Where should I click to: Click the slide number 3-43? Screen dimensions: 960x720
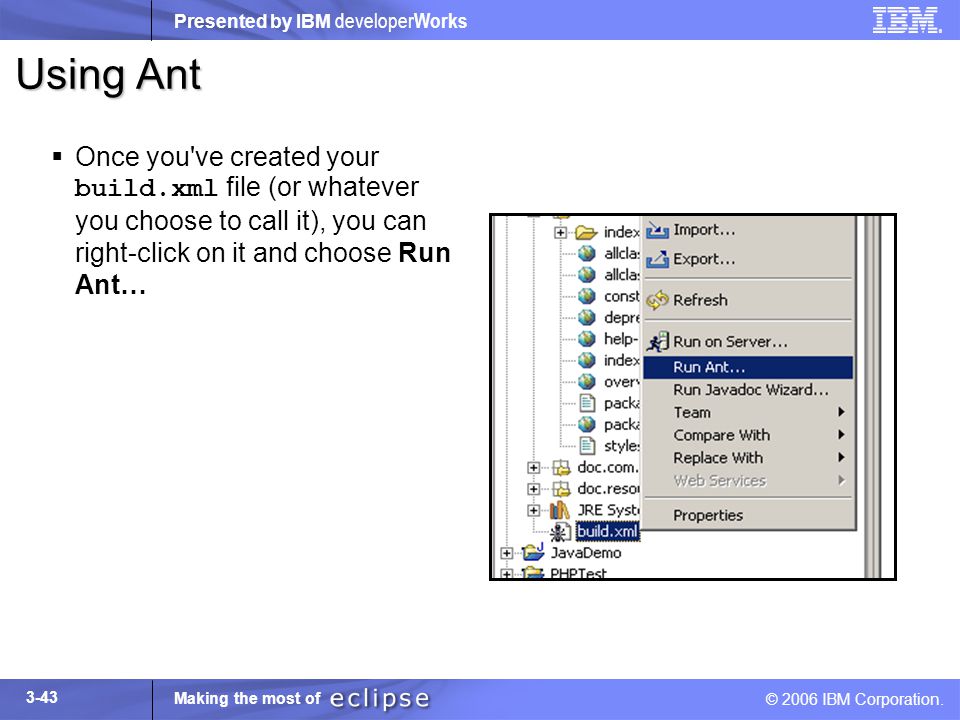[x=42, y=697]
